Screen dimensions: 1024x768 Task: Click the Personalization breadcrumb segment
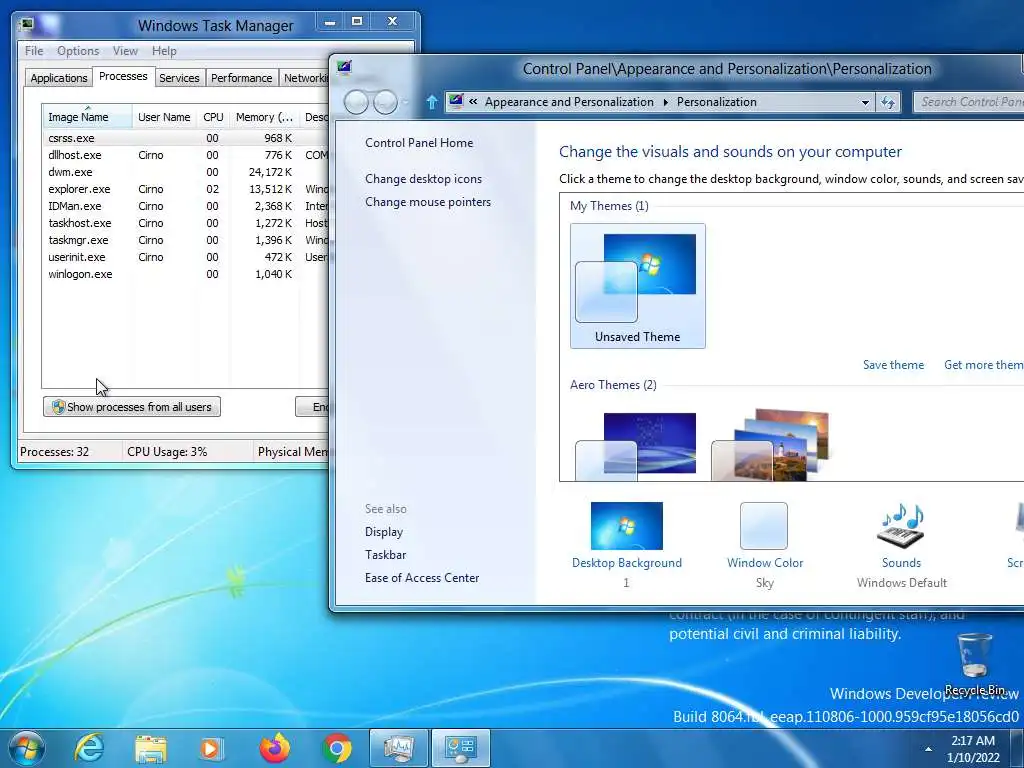coord(716,102)
